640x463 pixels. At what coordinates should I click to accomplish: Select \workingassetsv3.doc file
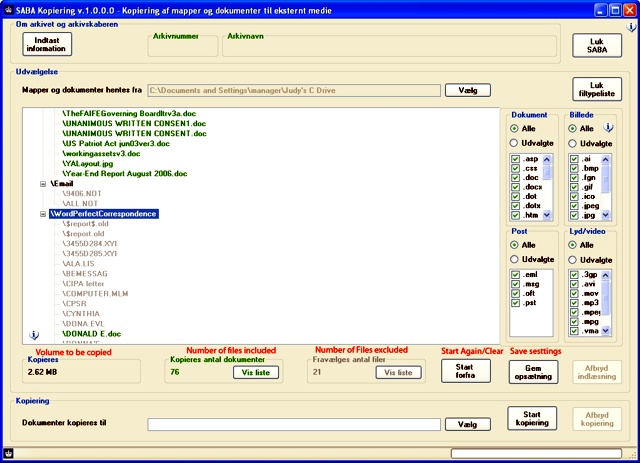tap(101, 154)
